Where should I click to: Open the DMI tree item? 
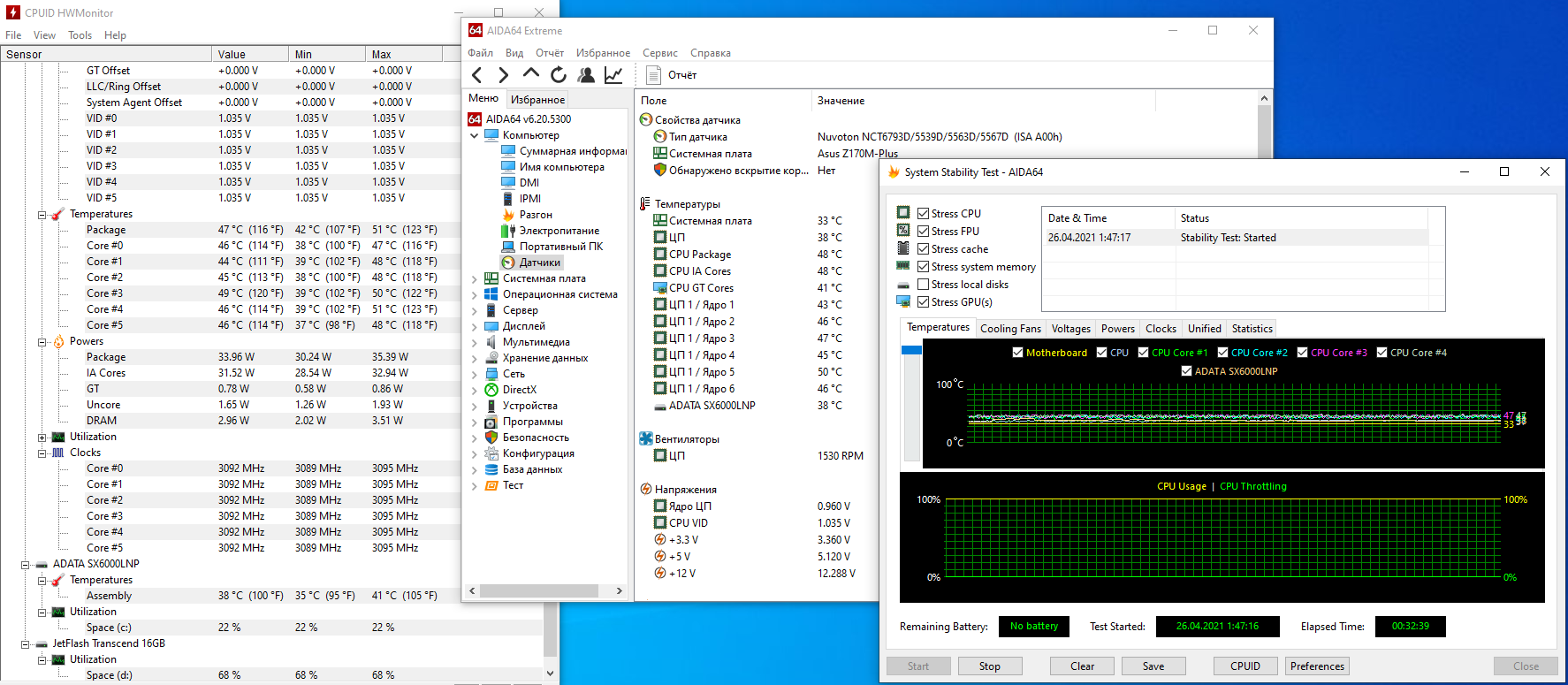pos(529,183)
